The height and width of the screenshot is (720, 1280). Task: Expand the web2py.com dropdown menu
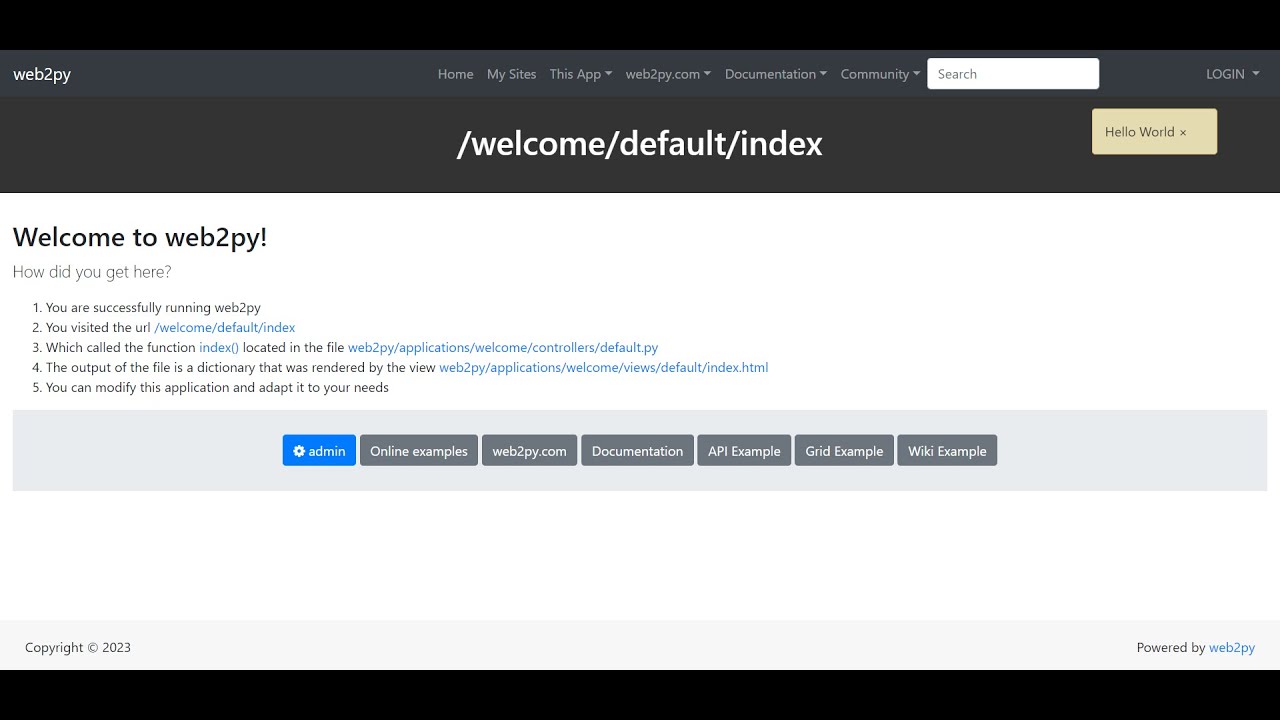[x=668, y=74]
